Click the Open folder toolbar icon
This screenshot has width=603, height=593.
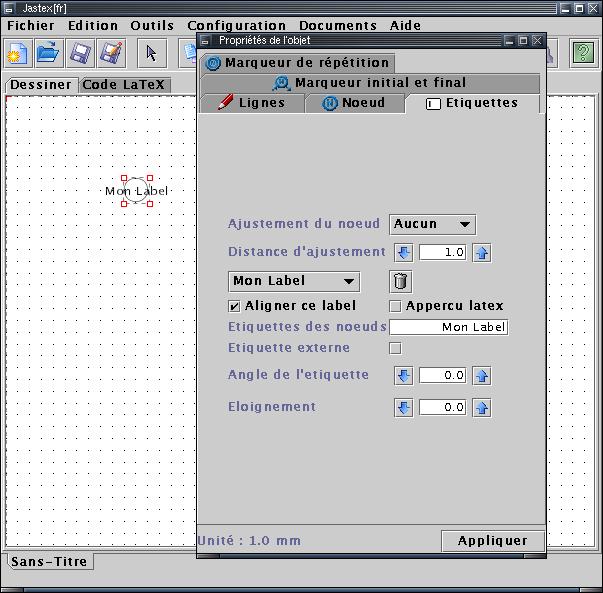tap(48, 53)
